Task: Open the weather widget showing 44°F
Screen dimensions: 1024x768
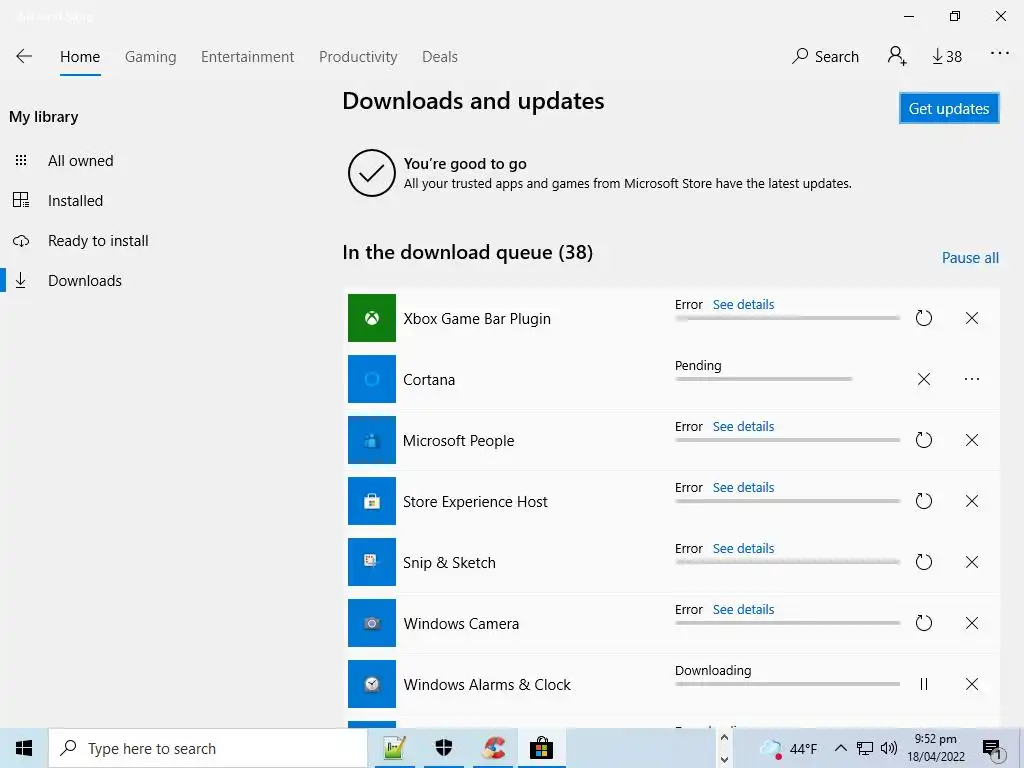Action: (789, 748)
